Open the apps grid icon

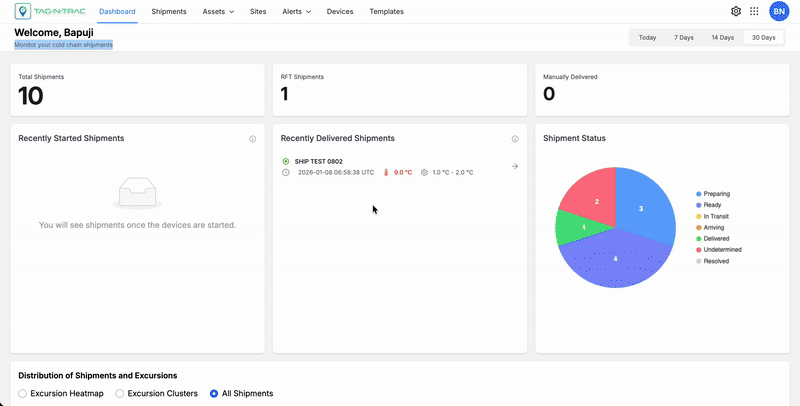click(x=754, y=11)
